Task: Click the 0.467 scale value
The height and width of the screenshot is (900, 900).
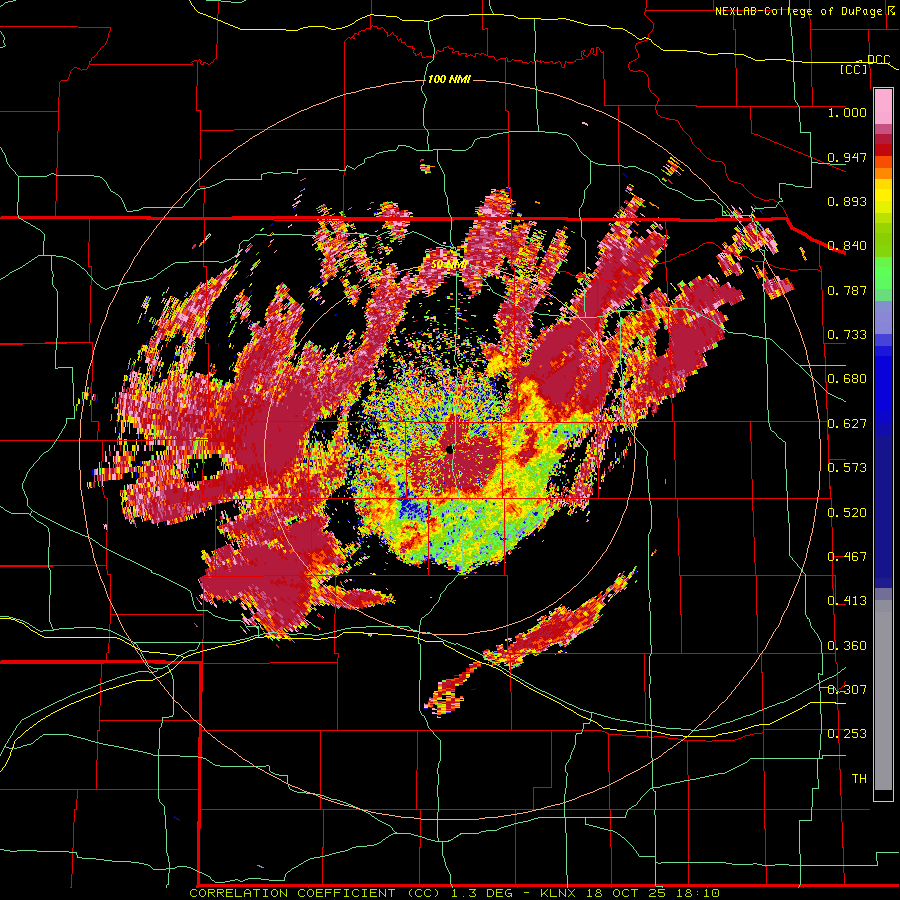Action: pyautogui.click(x=847, y=557)
